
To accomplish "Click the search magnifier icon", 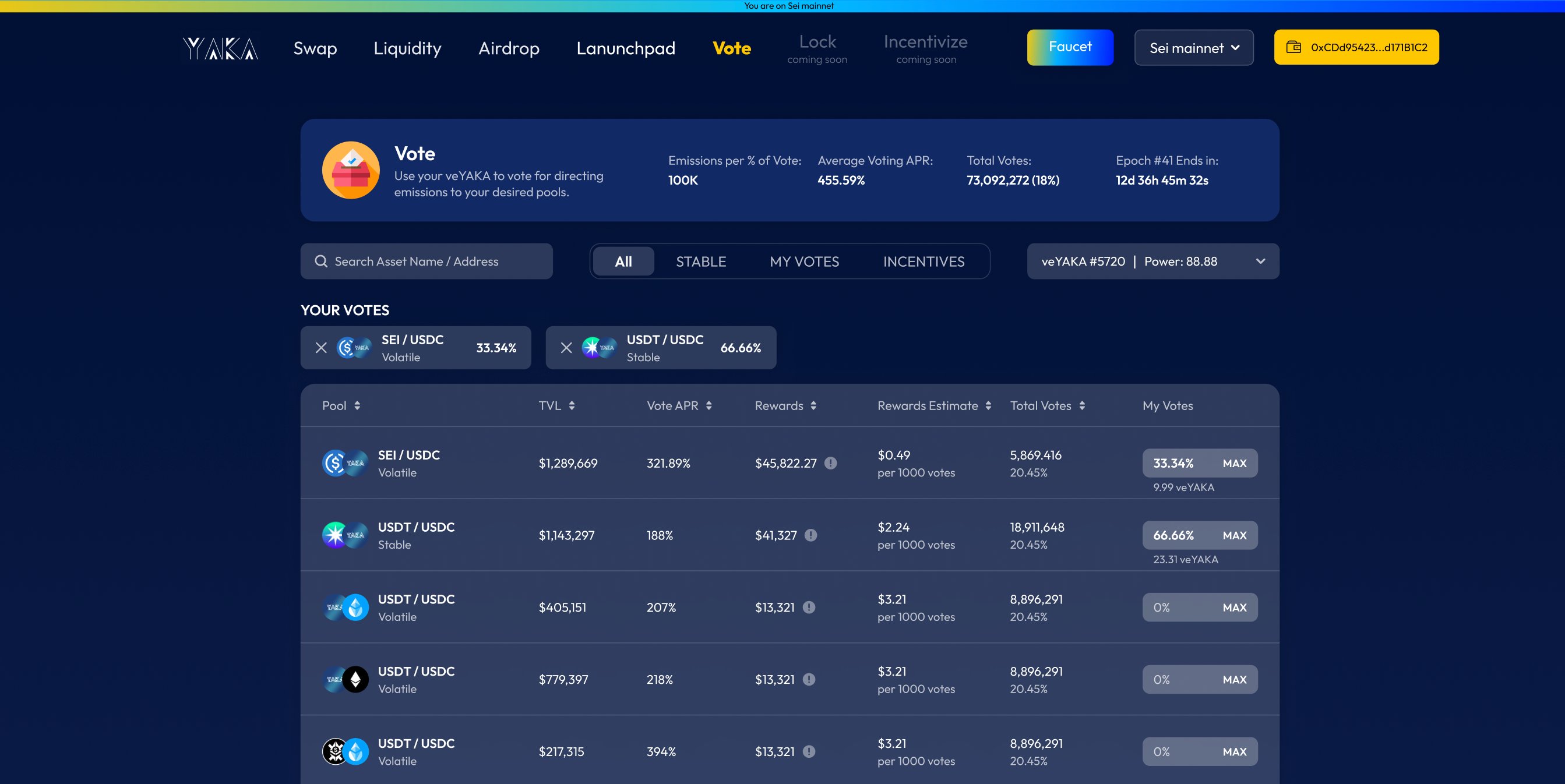I will (x=321, y=261).
